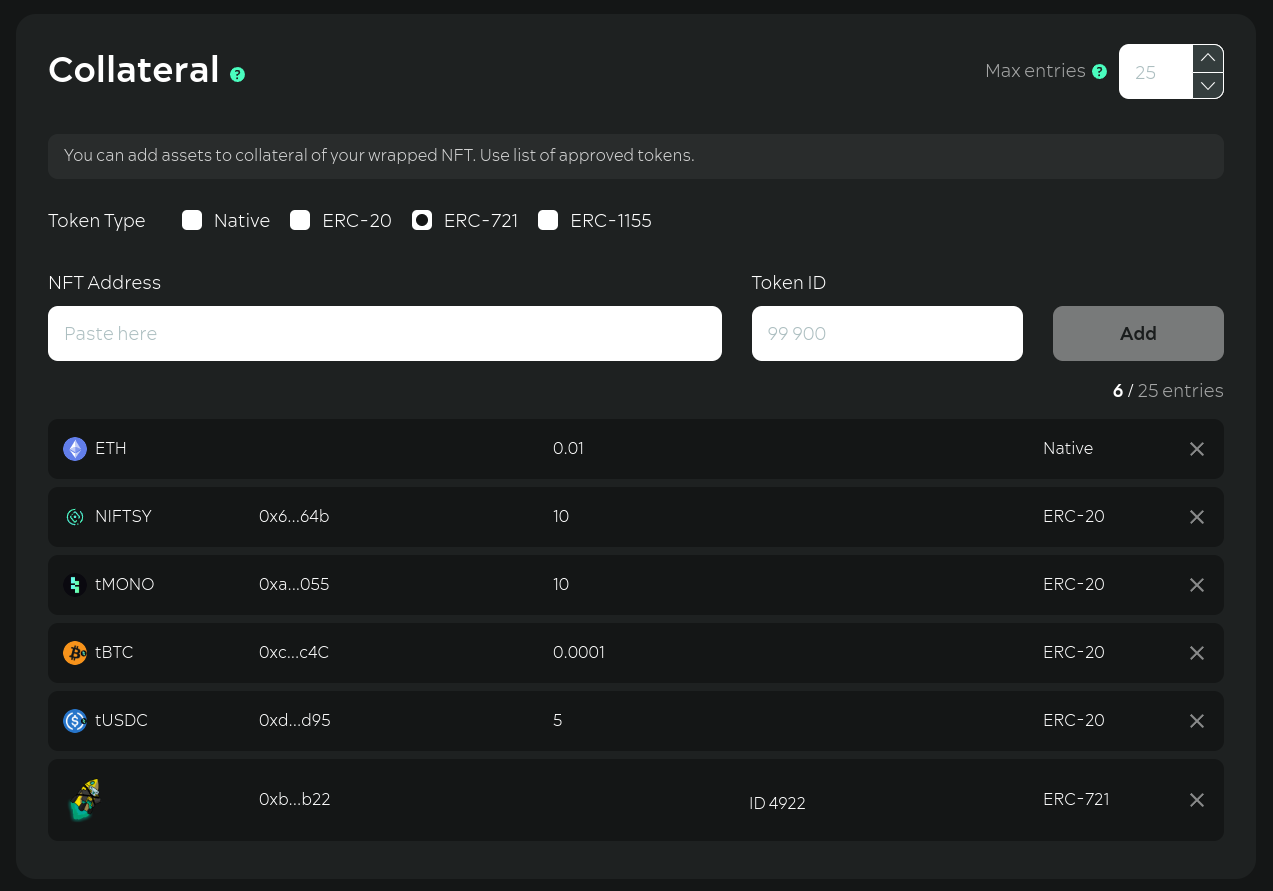Click the NFT Address input field
This screenshot has width=1273, height=891.
tap(385, 333)
